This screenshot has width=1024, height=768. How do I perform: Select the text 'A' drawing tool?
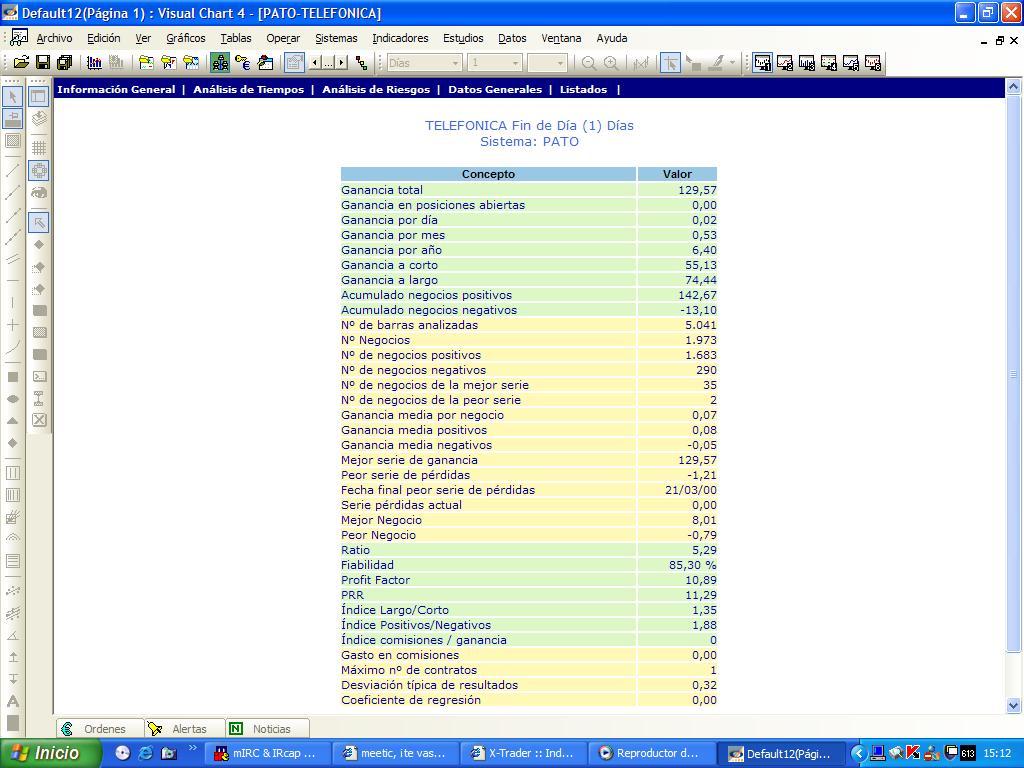coord(13,701)
